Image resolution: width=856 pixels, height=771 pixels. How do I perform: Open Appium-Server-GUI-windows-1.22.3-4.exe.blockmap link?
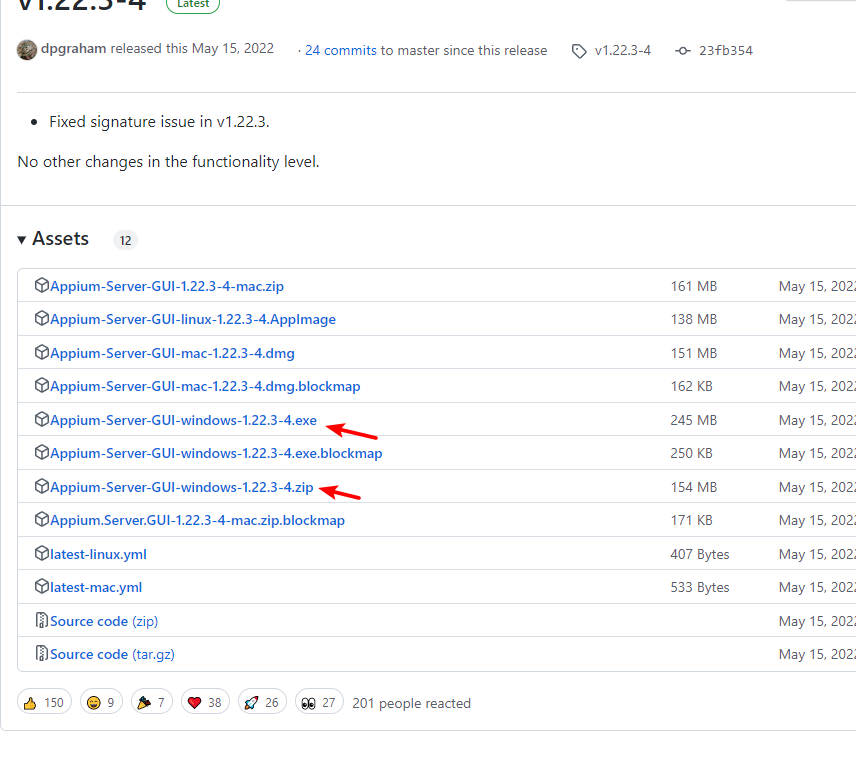pyautogui.click(x=216, y=453)
